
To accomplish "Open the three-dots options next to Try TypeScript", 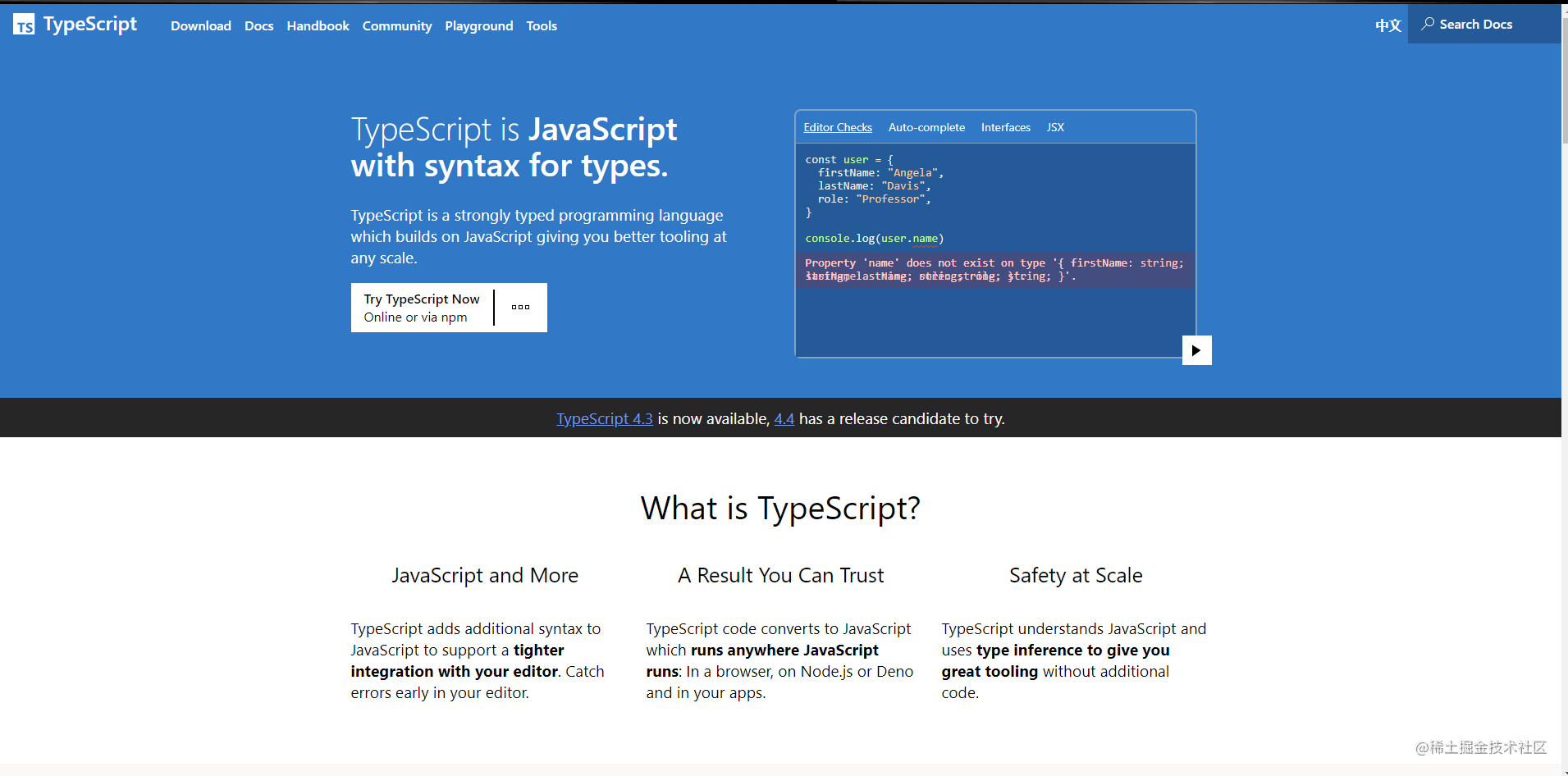I will (x=520, y=308).
